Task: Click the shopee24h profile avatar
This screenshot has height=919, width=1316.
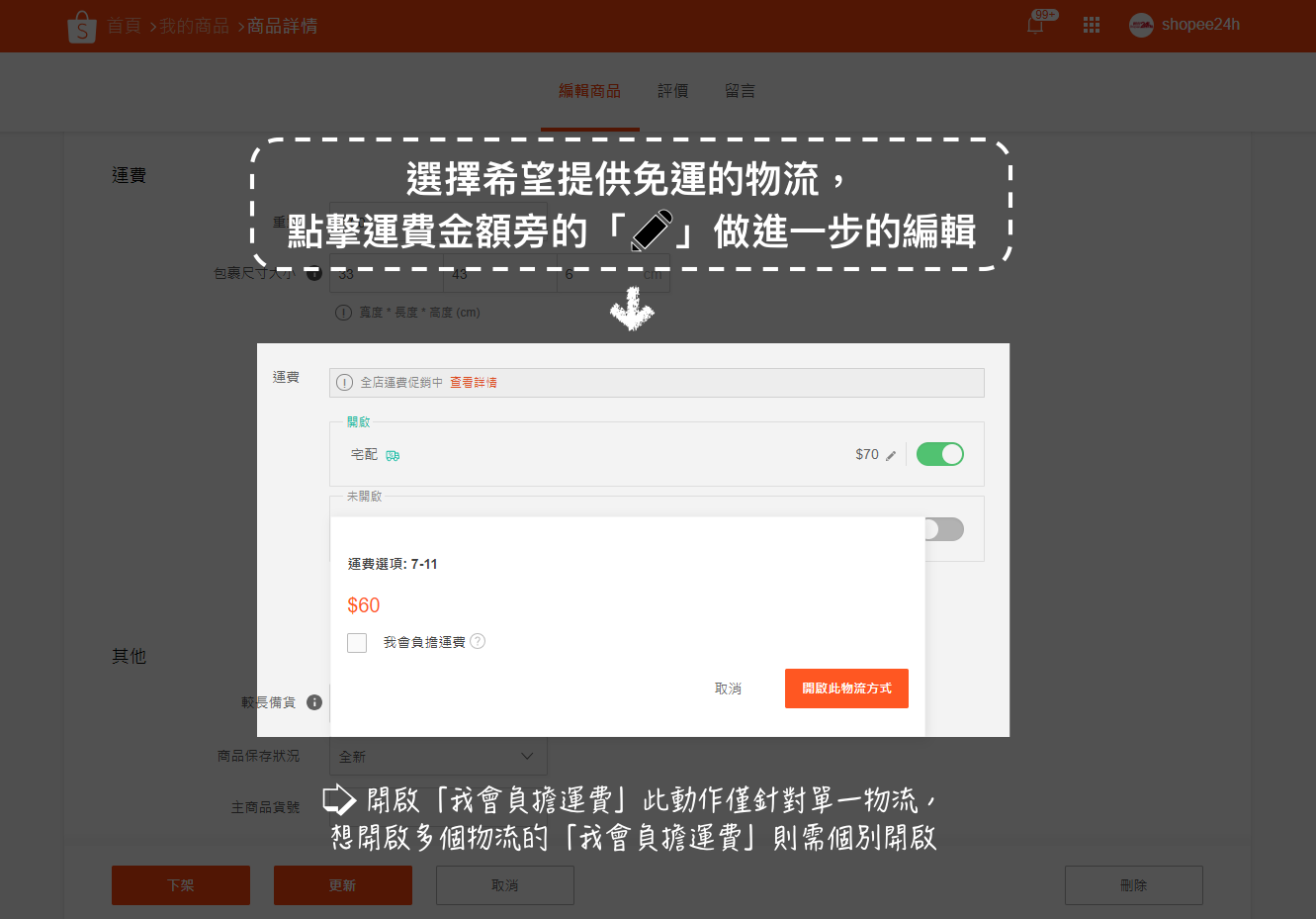Action: (1141, 26)
